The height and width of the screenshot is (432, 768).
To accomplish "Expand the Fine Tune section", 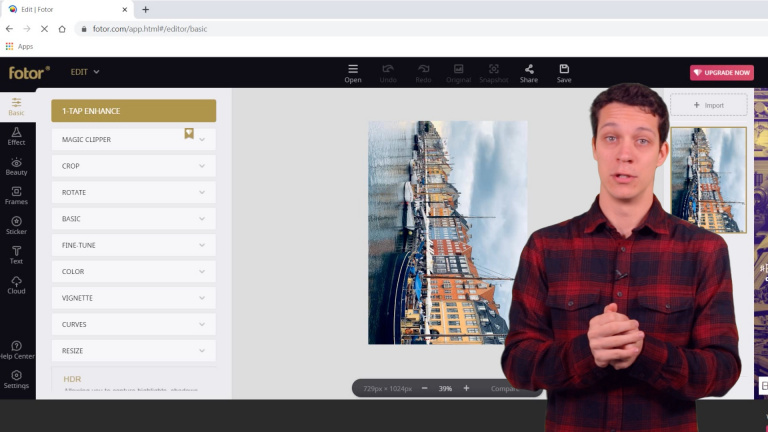I will click(133, 245).
